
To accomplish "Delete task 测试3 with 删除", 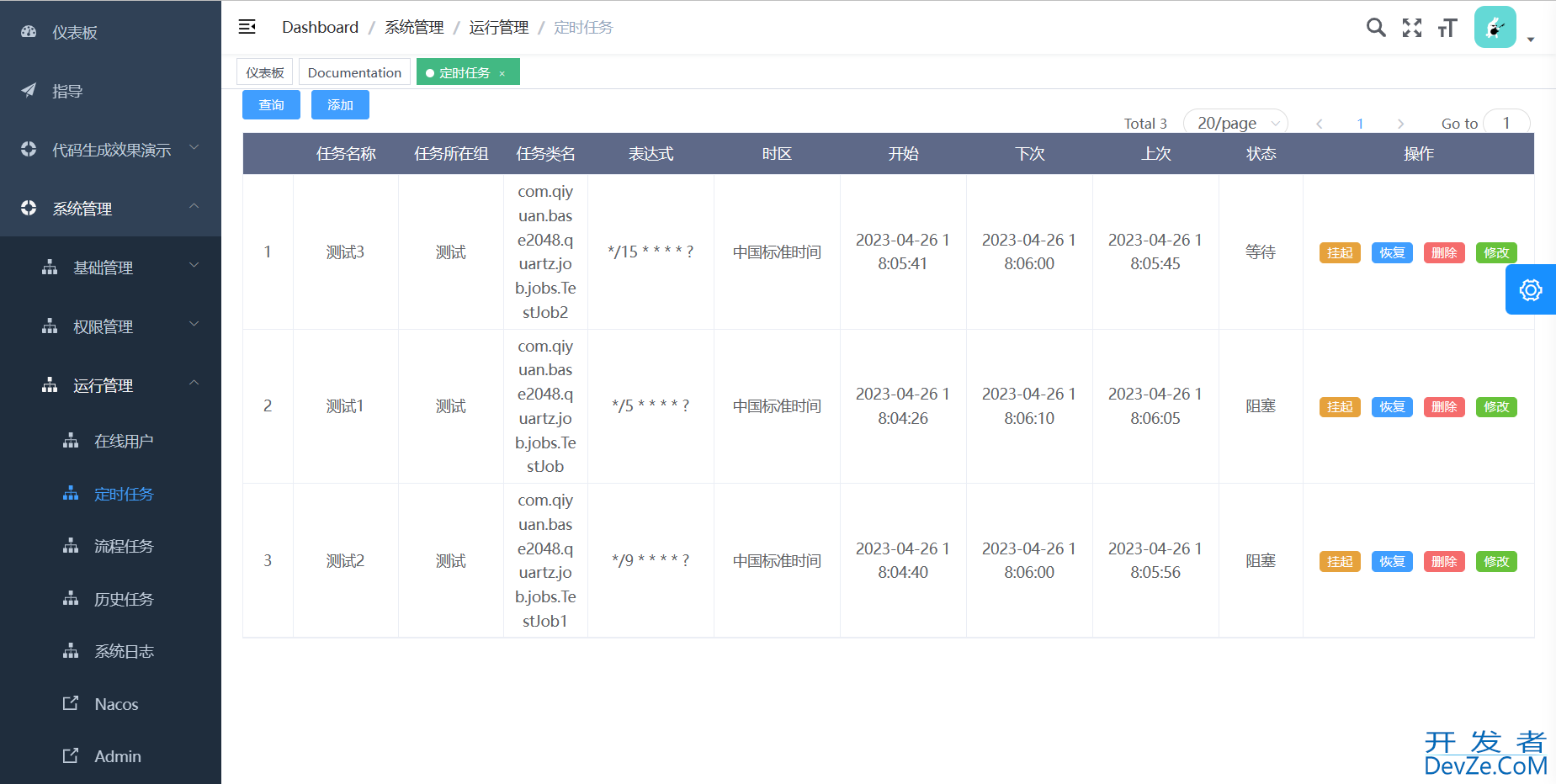I will (1444, 252).
